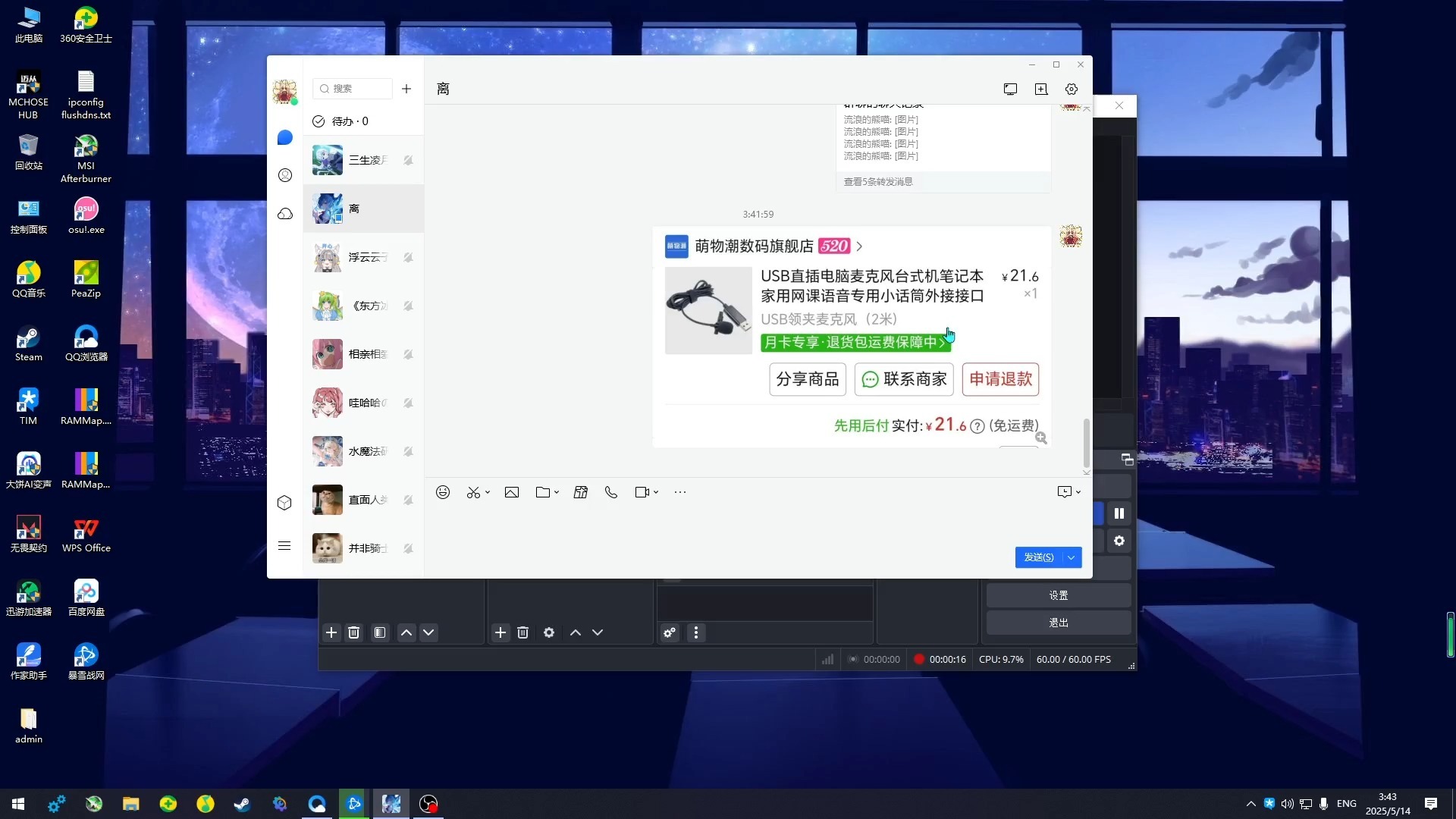Open the hamburger main menu in sidebar
Image resolution: width=1456 pixels, height=819 pixels.
[284, 546]
